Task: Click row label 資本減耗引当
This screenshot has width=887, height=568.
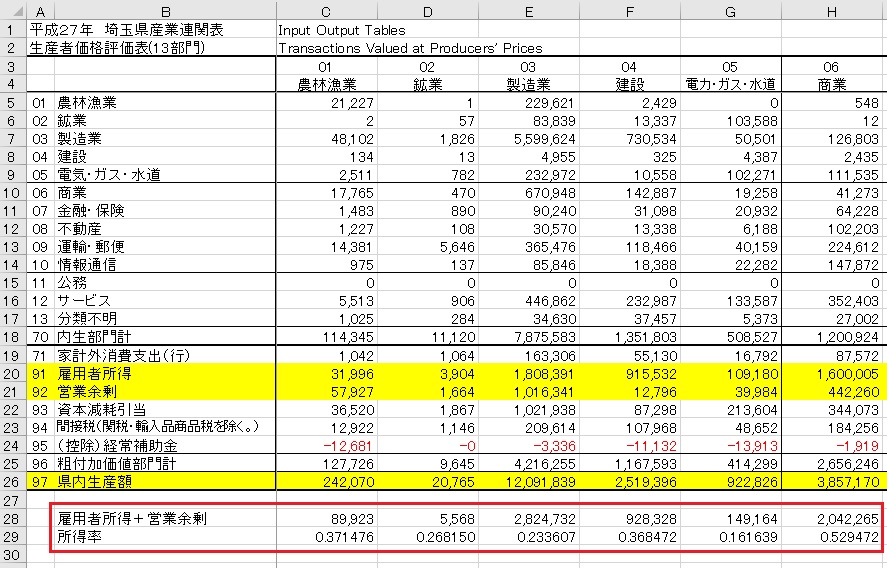Action: click(101, 410)
